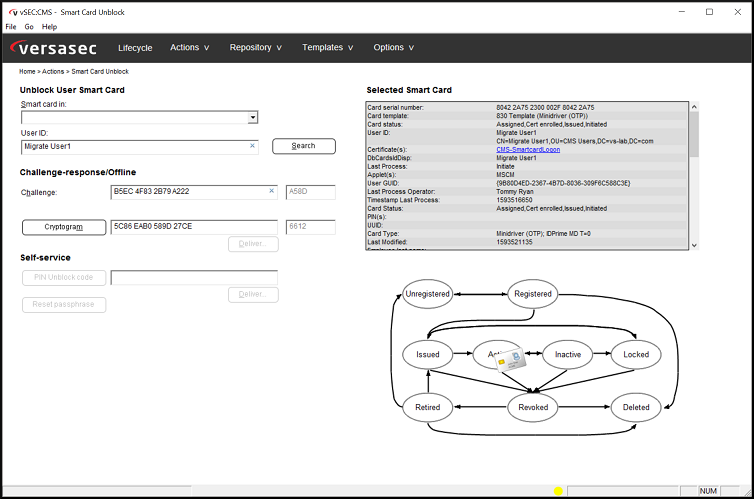The width and height of the screenshot is (754, 499).
Task: Open the Help menu
Action: click(49, 27)
